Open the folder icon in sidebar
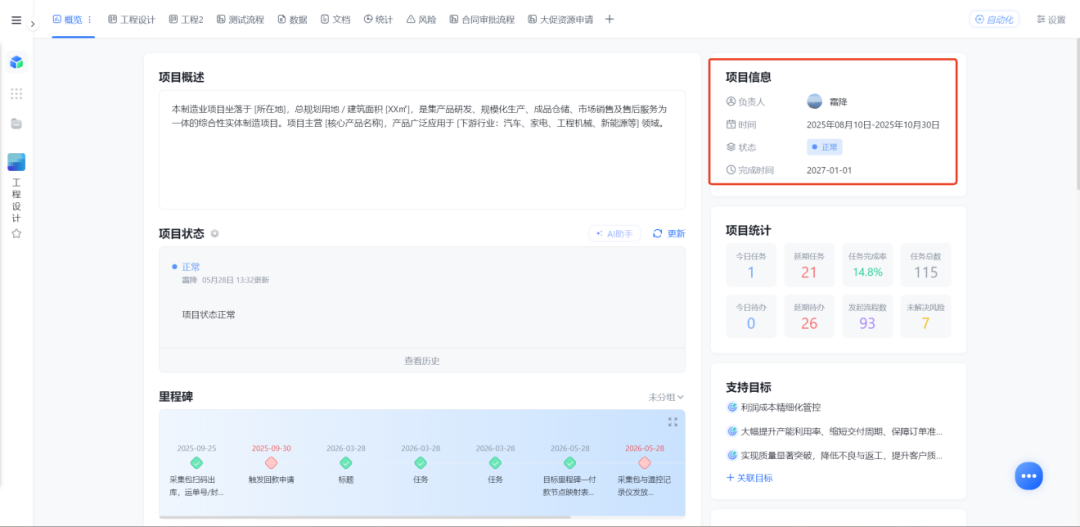 (x=17, y=124)
